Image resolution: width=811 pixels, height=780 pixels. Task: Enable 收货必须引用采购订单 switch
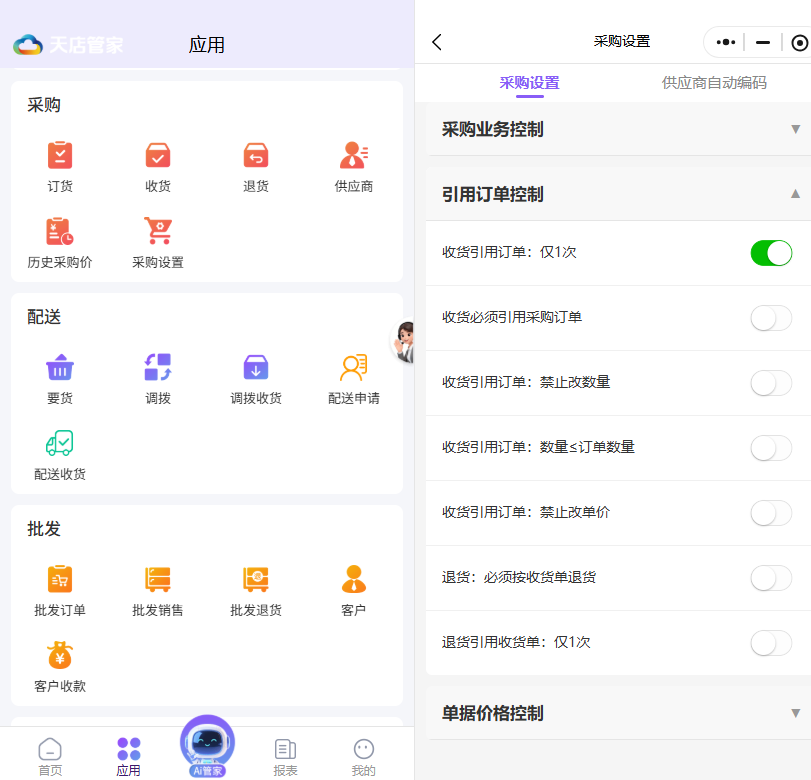[x=771, y=318]
